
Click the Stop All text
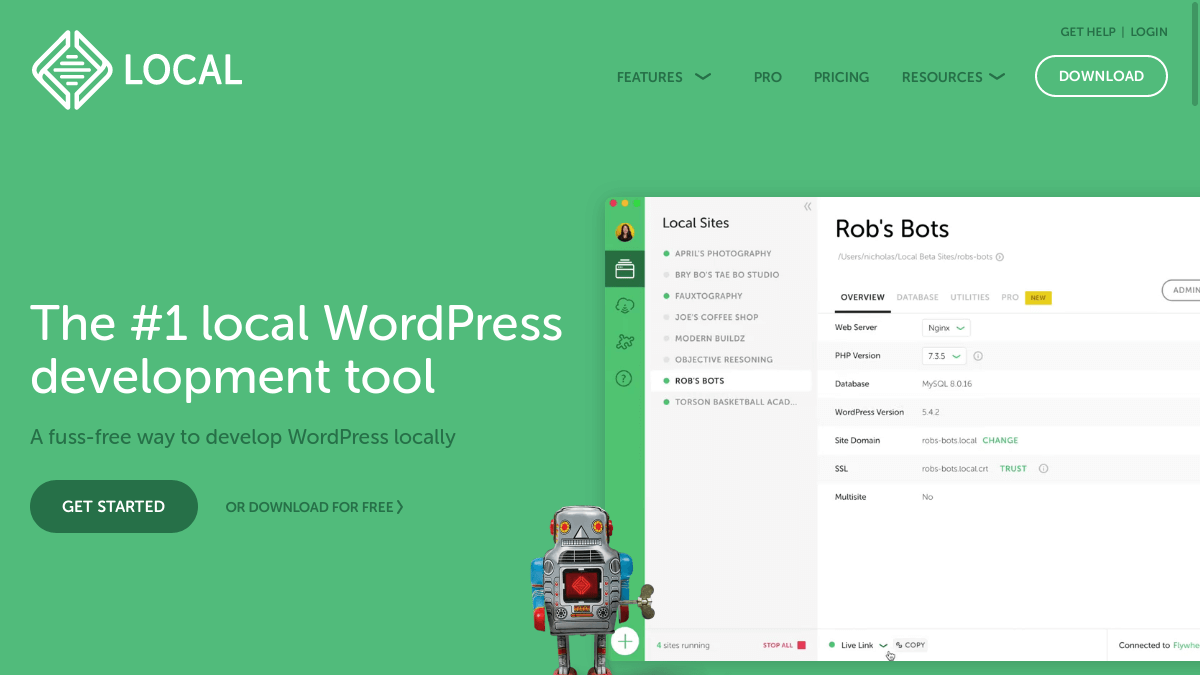[778, 645]
